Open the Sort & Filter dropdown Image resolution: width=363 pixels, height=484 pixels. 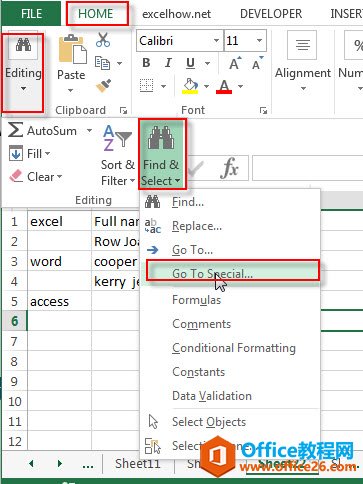[118, 155]
